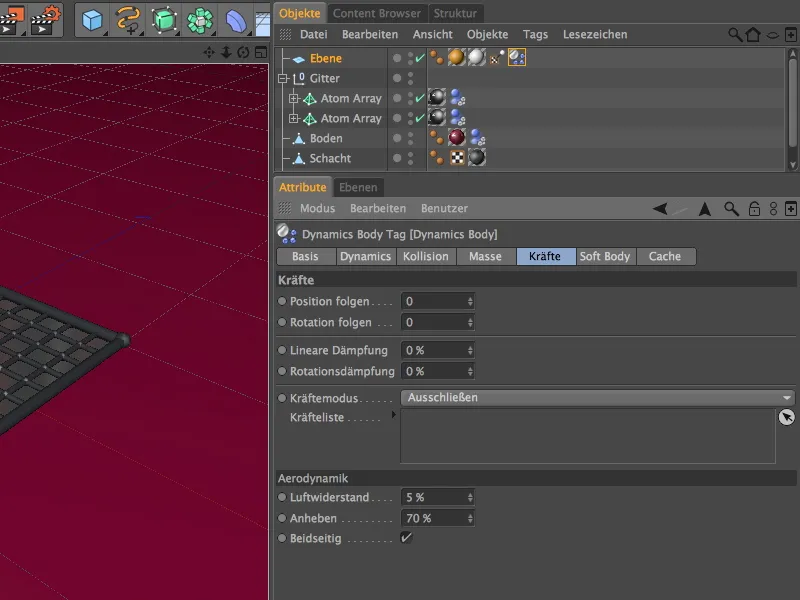Viewport: 800px width, 600px height.
Task: Open the Soft Body tab of the tag
Action: [605, 256]
